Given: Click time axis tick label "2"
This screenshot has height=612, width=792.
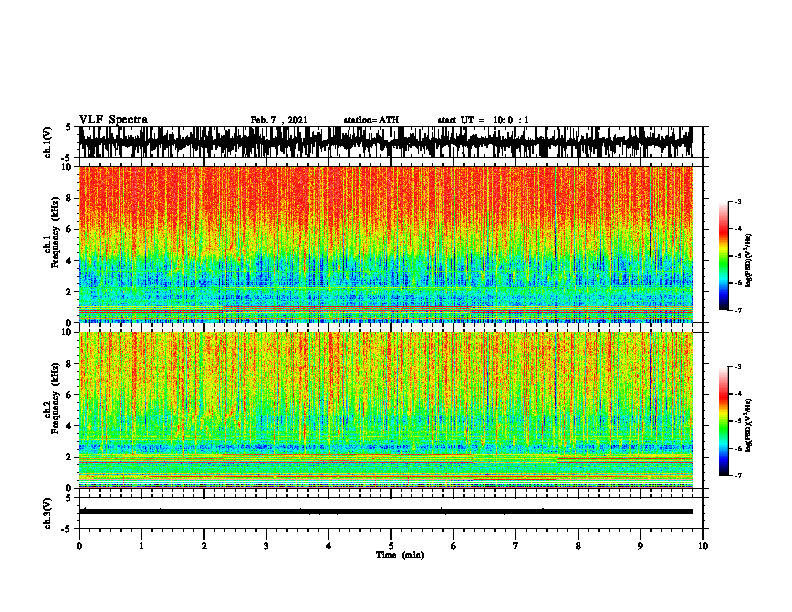Looking at the screenshot, I should (x=204, y=546).
